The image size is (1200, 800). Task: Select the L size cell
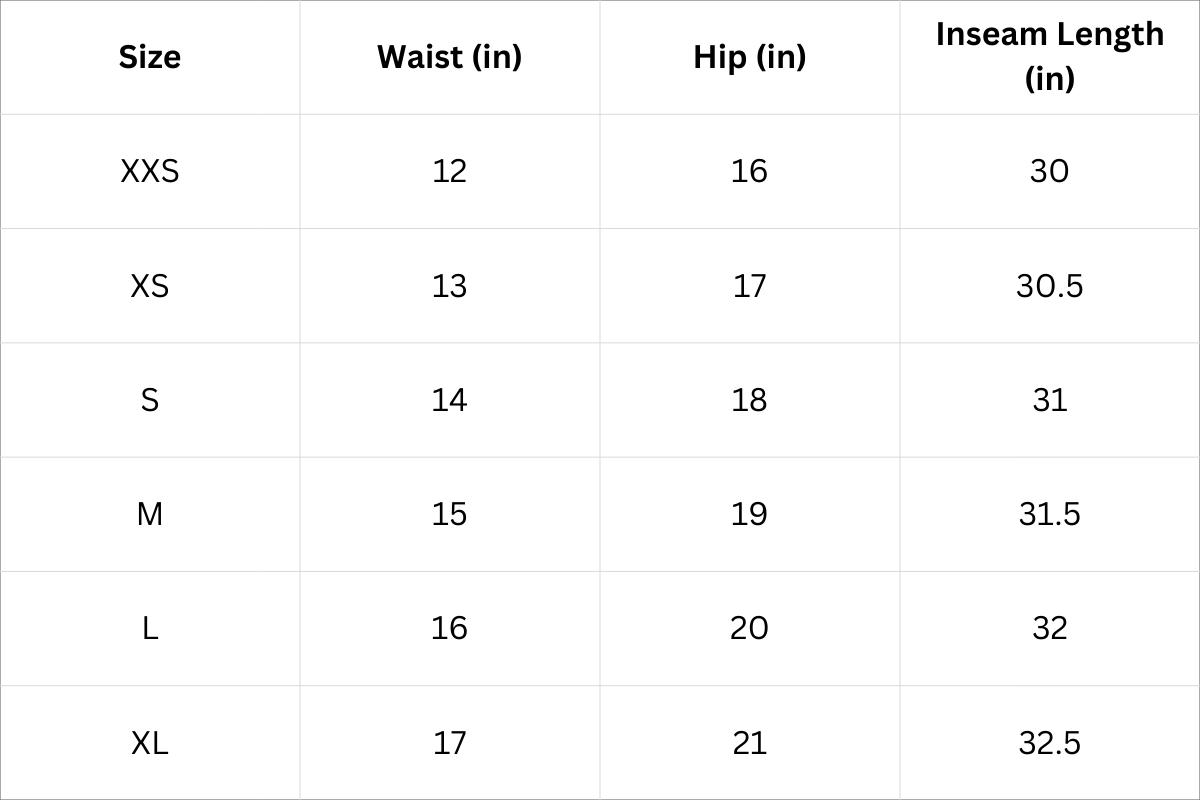pyautogui.click(x=150, y=628)
